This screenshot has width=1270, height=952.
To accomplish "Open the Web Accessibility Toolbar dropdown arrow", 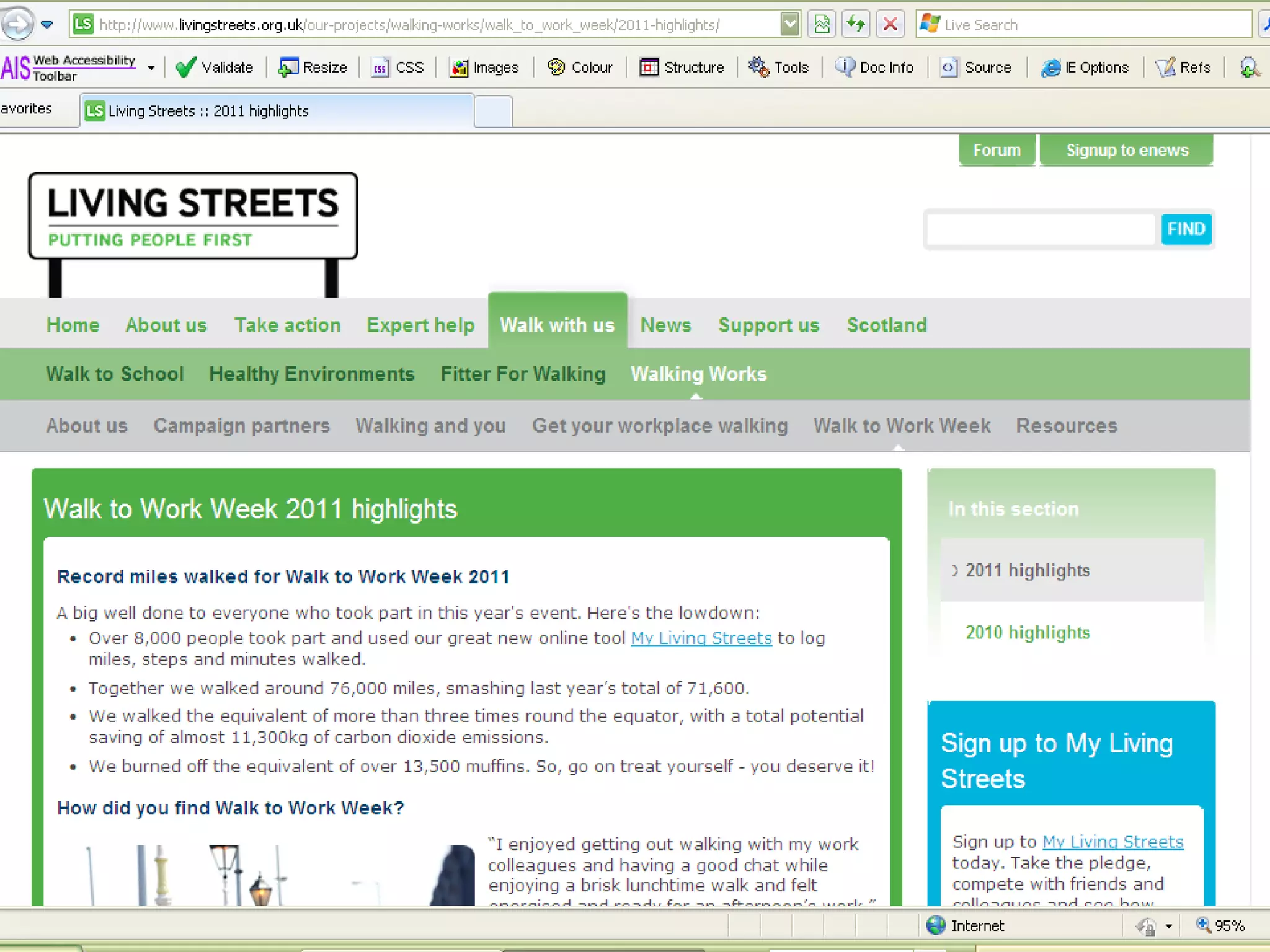I will coord(151,68).
